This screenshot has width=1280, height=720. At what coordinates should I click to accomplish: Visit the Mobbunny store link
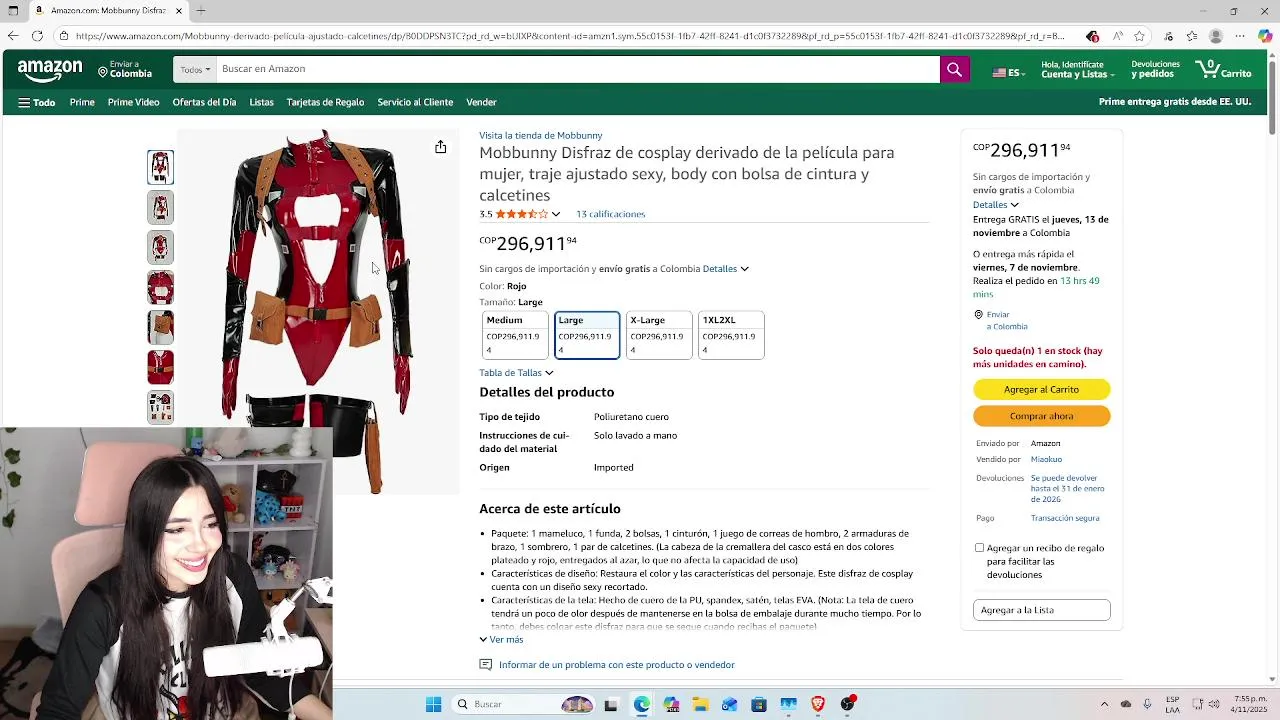(x=541, y=135)
